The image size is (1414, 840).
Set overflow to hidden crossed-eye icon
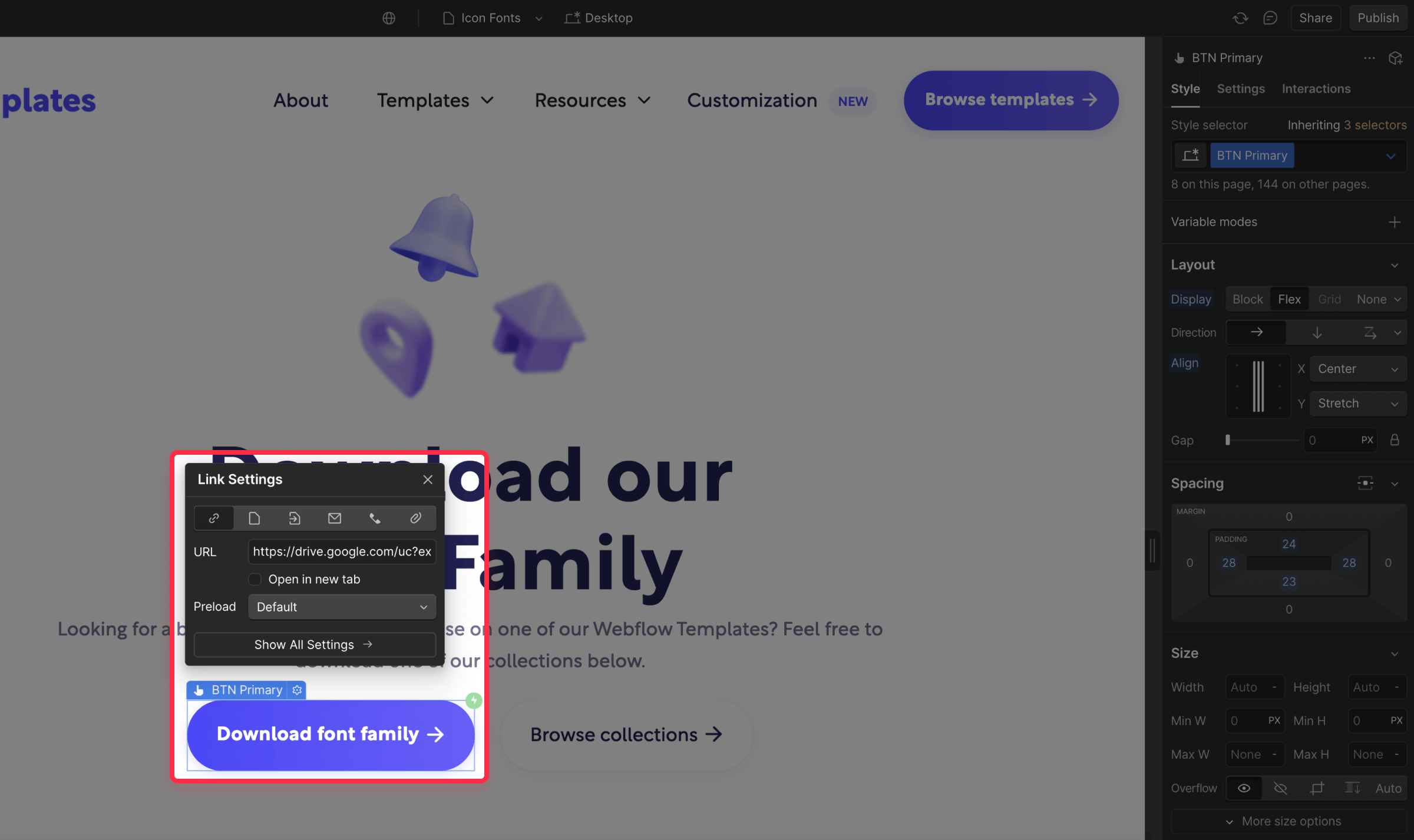(x=1280, y=788)
